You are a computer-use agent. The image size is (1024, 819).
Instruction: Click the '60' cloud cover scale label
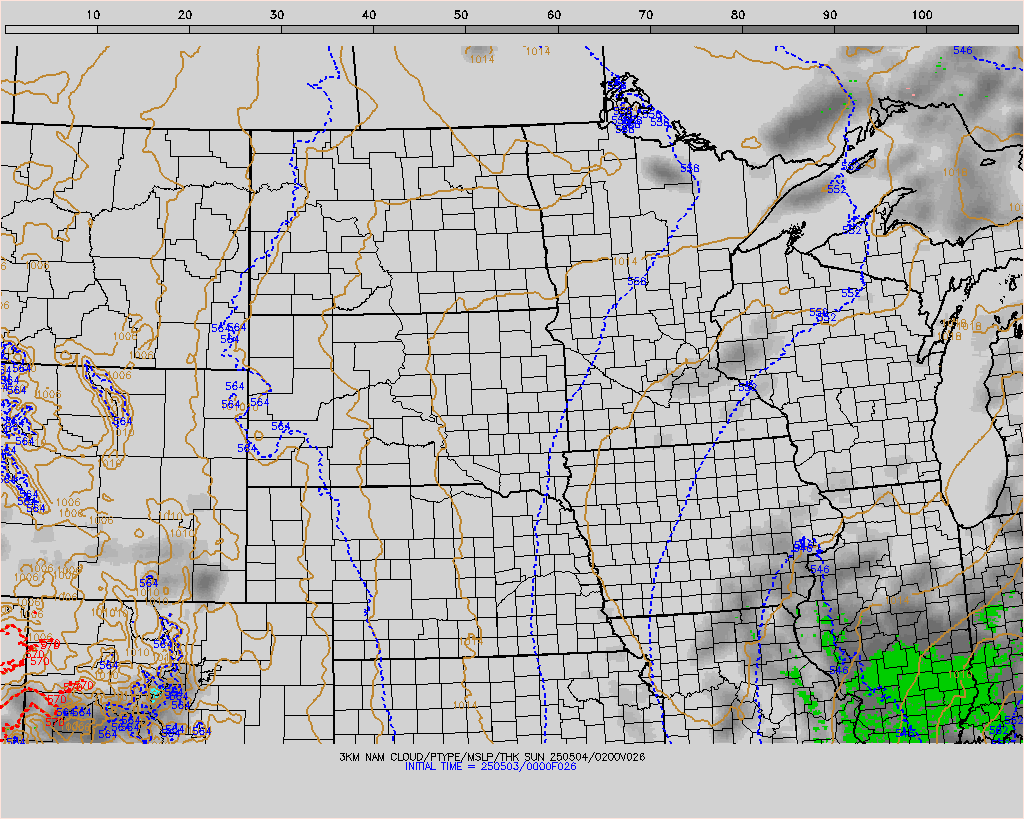[x=554, y=14]
